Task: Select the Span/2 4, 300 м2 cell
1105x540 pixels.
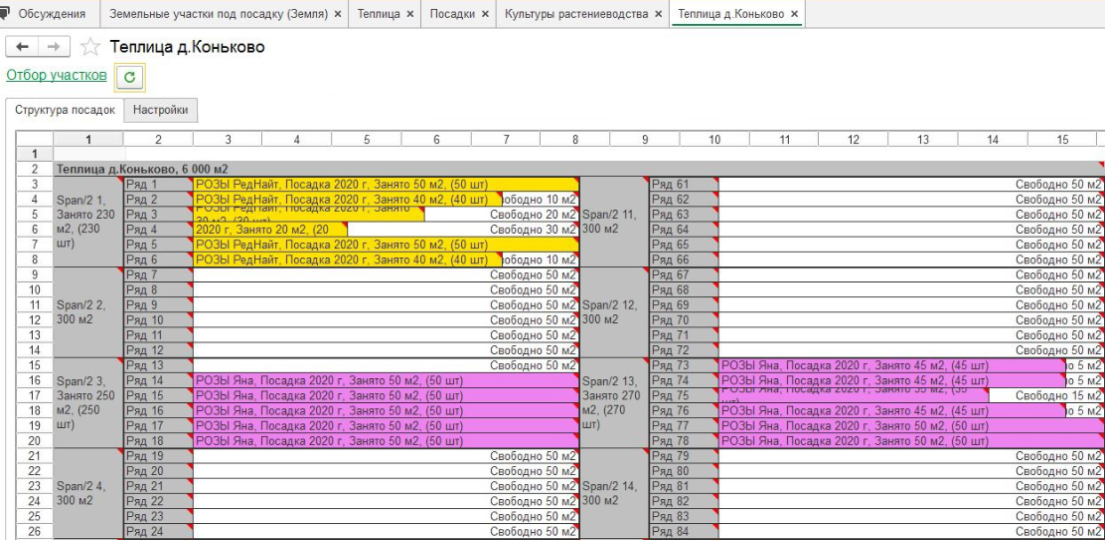Action: coord(88,493)
